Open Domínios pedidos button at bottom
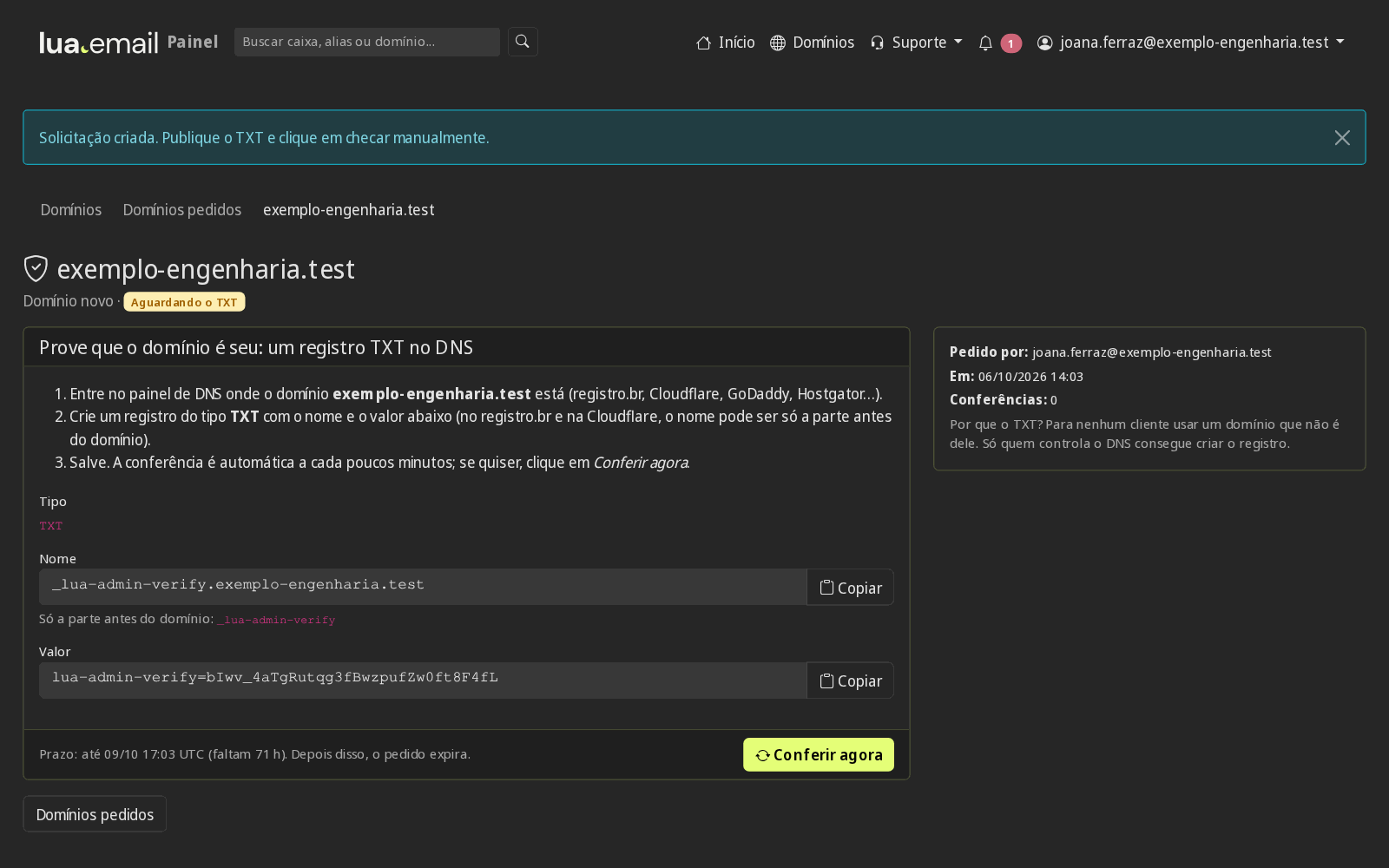The width and height of the screenshot is (1389, 868). tap(95, 814)
